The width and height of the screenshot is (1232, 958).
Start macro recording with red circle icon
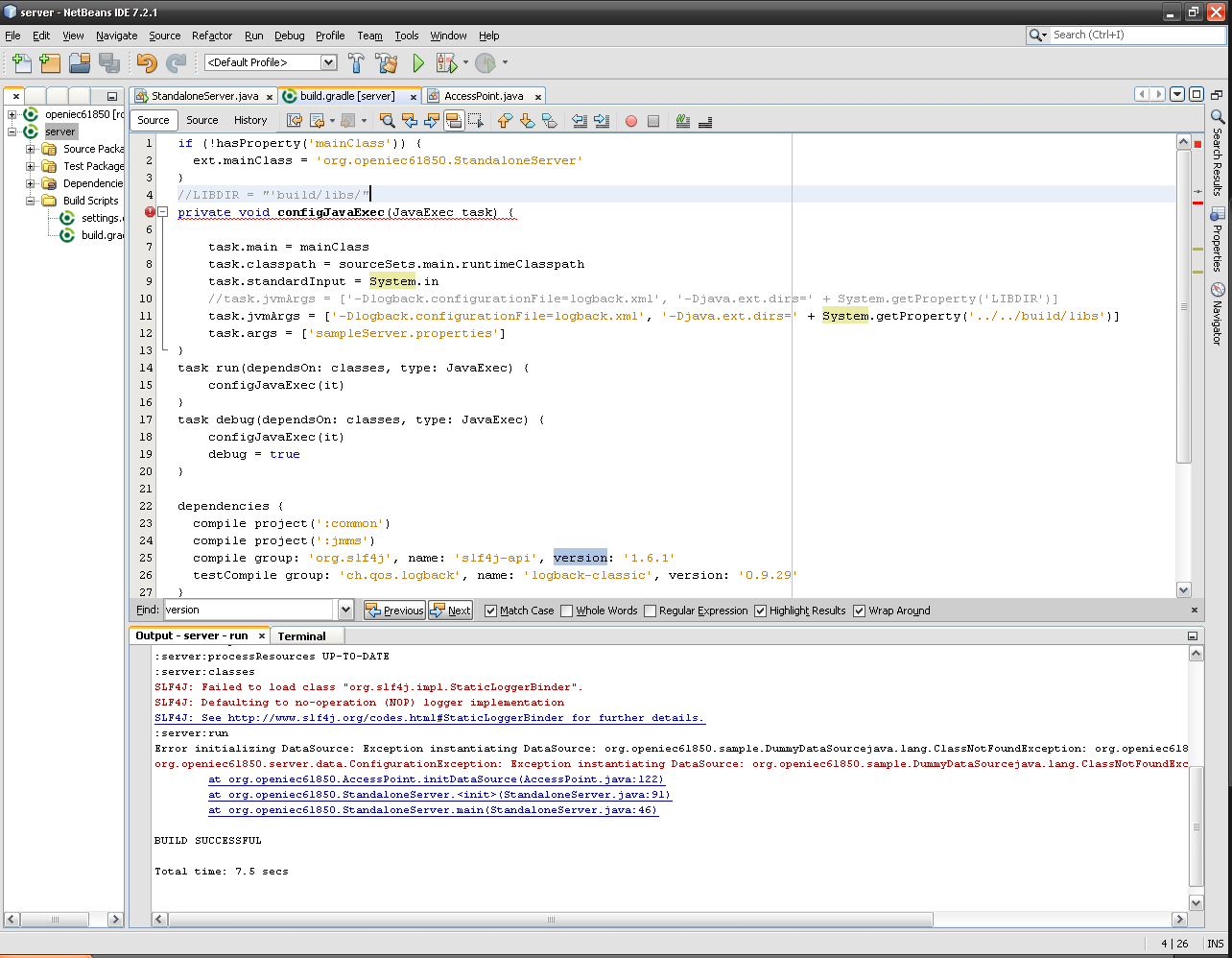point(631,121)
